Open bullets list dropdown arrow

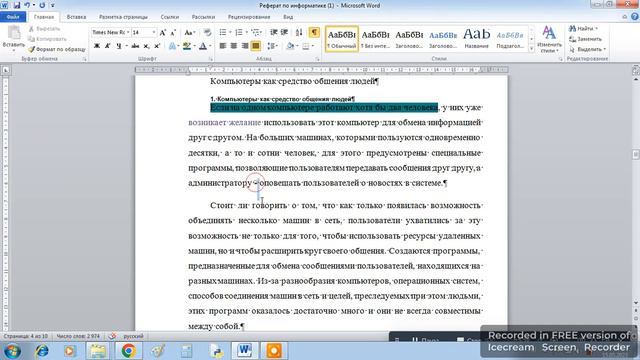[x=230, y=32]
